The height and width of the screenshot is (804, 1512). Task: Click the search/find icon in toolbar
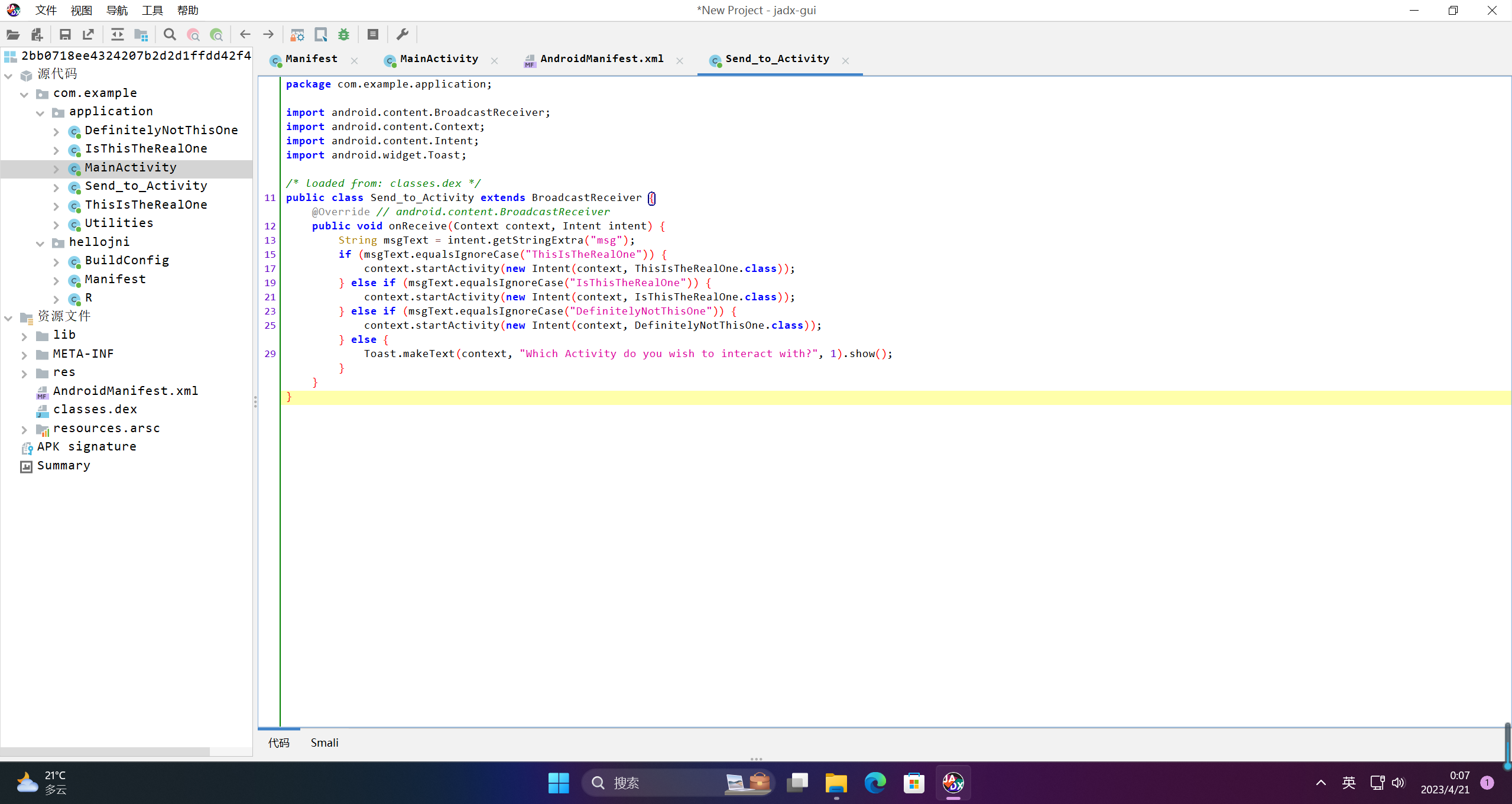168,34
